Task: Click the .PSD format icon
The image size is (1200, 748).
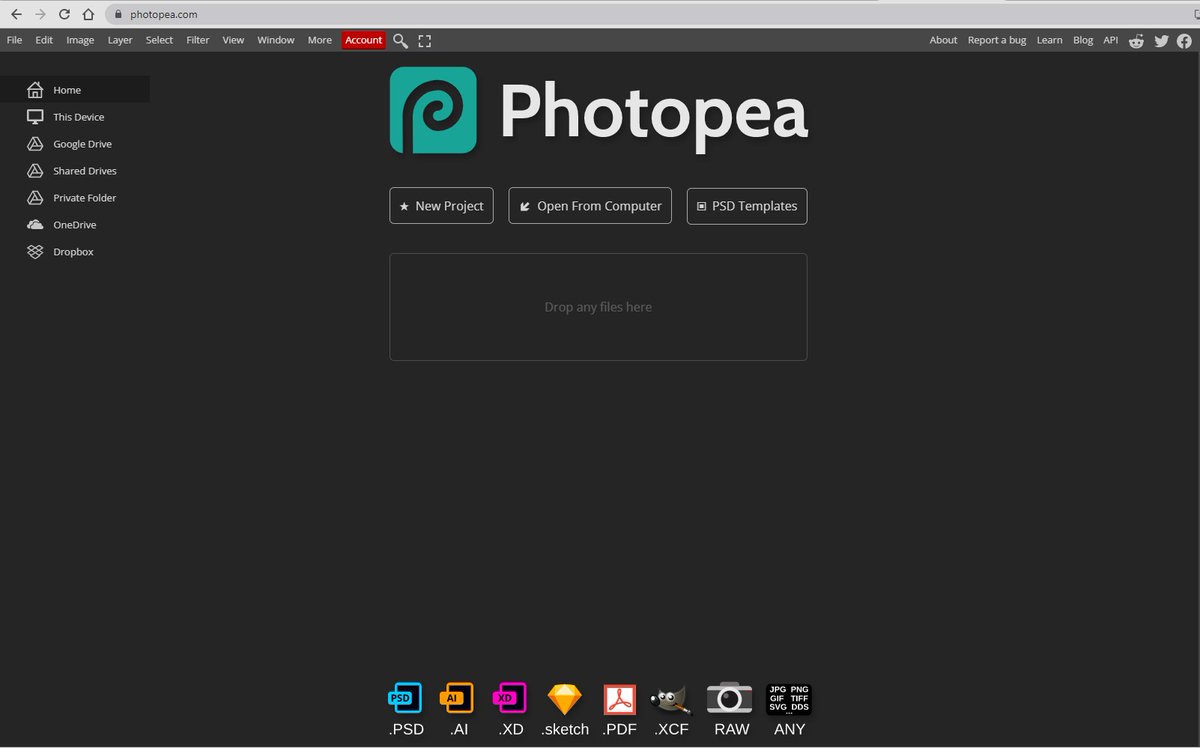Action: [x=406, y=698]
